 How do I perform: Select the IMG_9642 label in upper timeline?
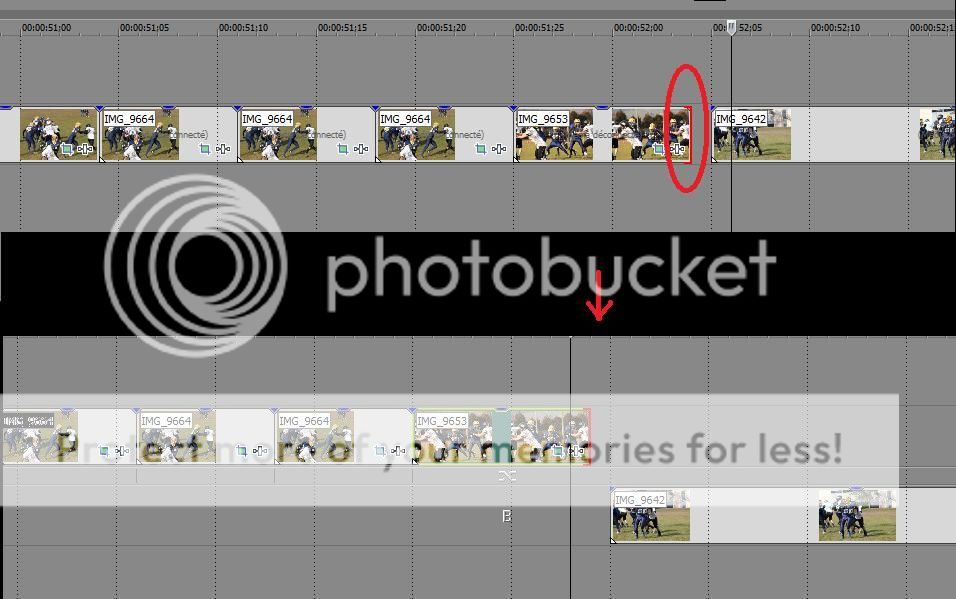[741, 118]
